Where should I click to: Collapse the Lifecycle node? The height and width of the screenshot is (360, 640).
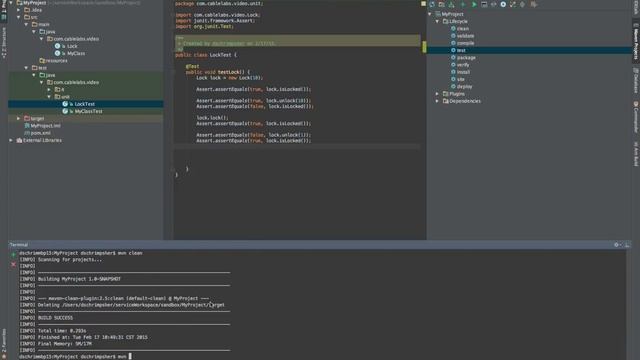[438, 22]
